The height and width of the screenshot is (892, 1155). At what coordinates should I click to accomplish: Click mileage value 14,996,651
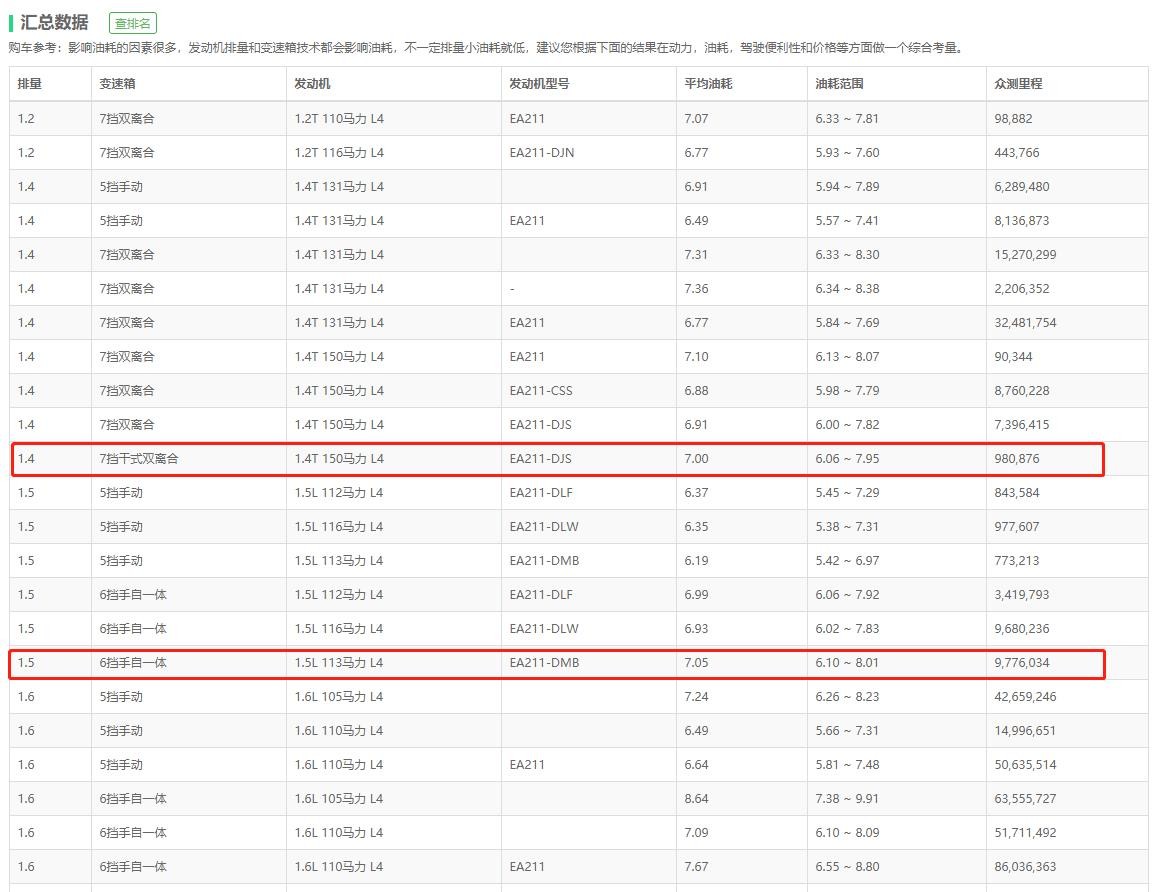pos(1025,731)
